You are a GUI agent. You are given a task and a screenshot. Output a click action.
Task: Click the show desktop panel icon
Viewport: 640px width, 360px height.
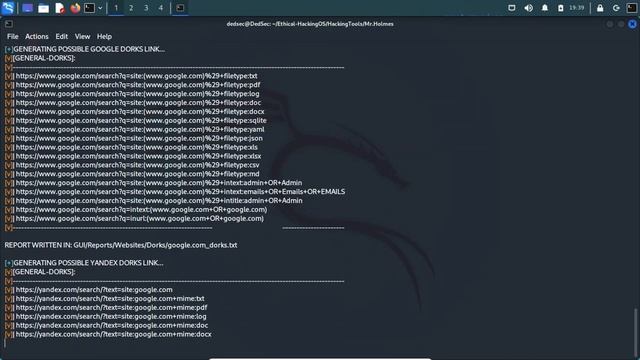pyautogui.click(x=27, y=8)
